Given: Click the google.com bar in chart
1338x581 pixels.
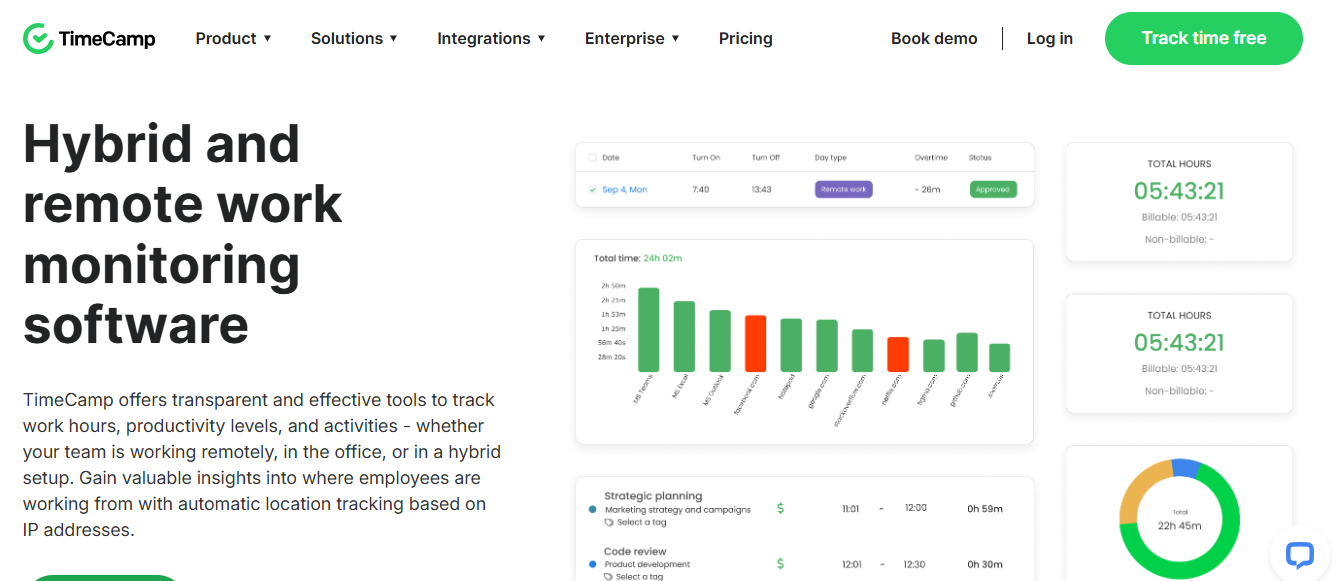Looking at the screenshot, I should [x=827, y=346].
